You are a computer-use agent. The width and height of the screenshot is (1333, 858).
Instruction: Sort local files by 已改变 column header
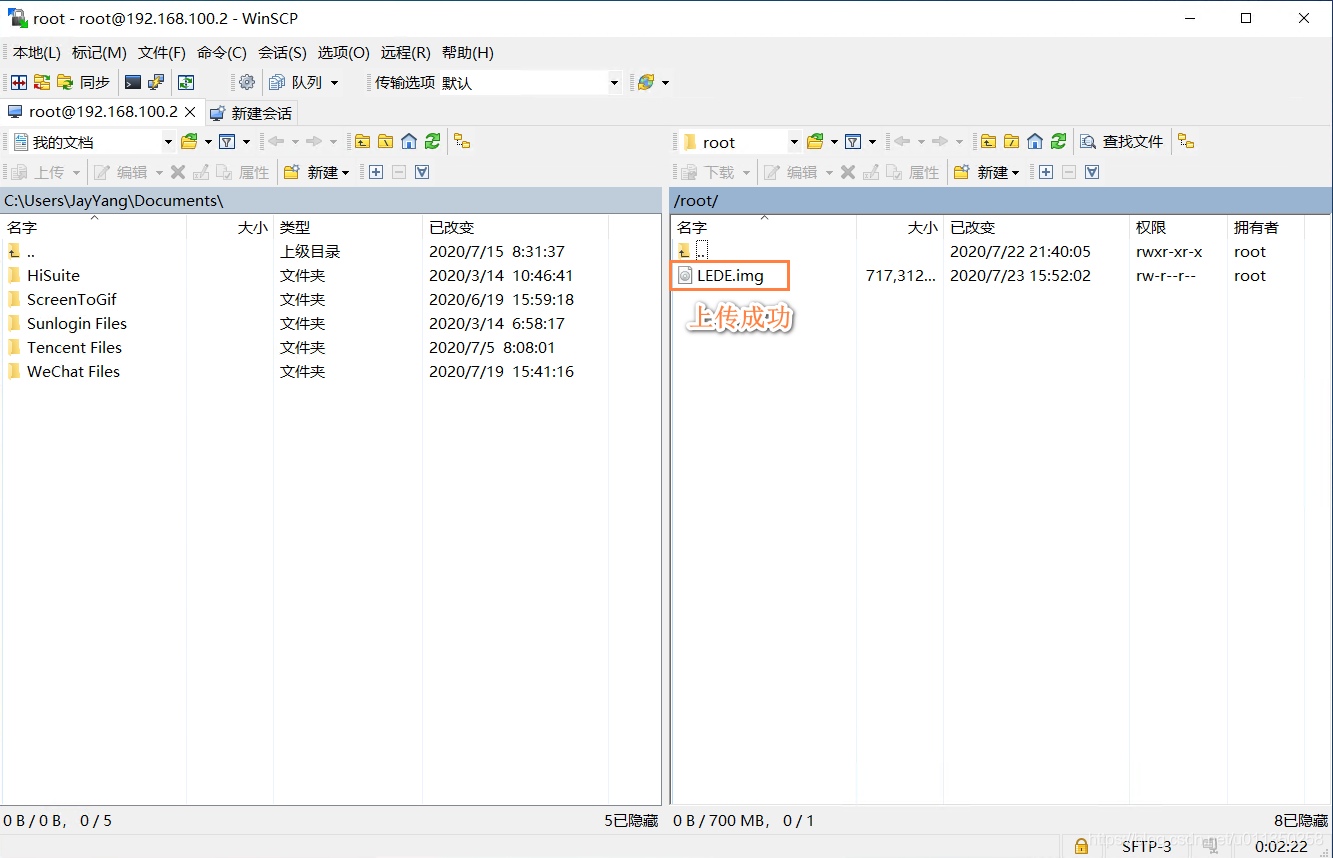coord(515,228)
